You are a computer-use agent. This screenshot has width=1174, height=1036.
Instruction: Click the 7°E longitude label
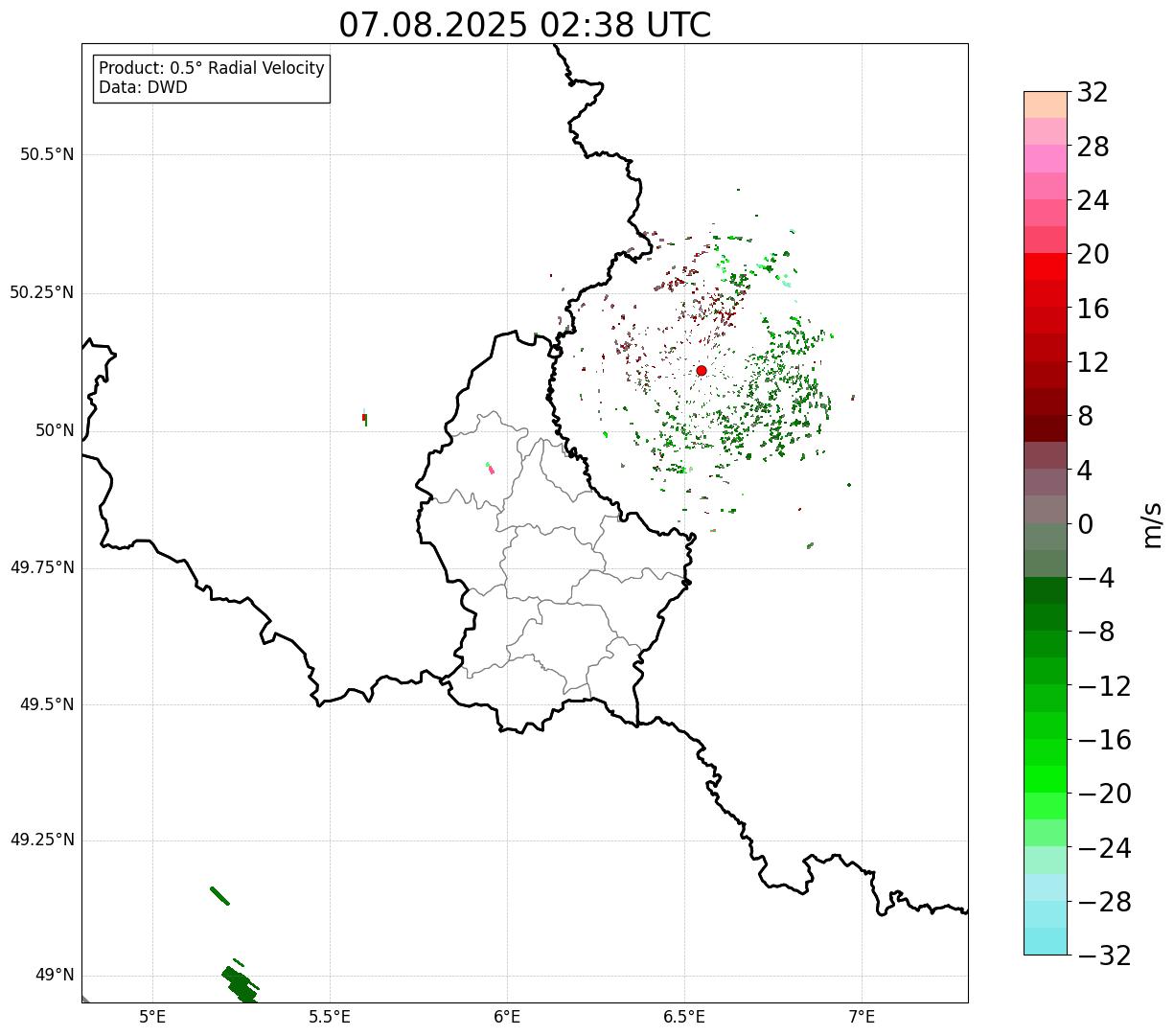(x=862, y=1017)
